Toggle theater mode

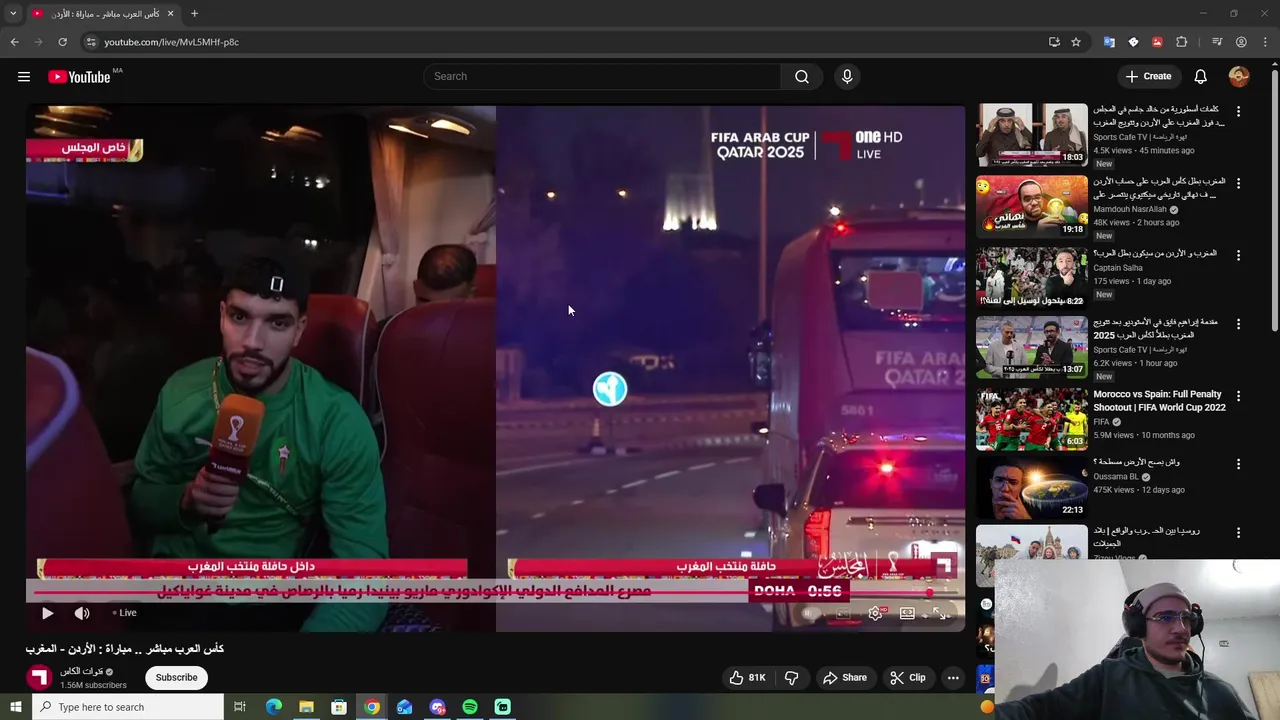tap(907, 613)
